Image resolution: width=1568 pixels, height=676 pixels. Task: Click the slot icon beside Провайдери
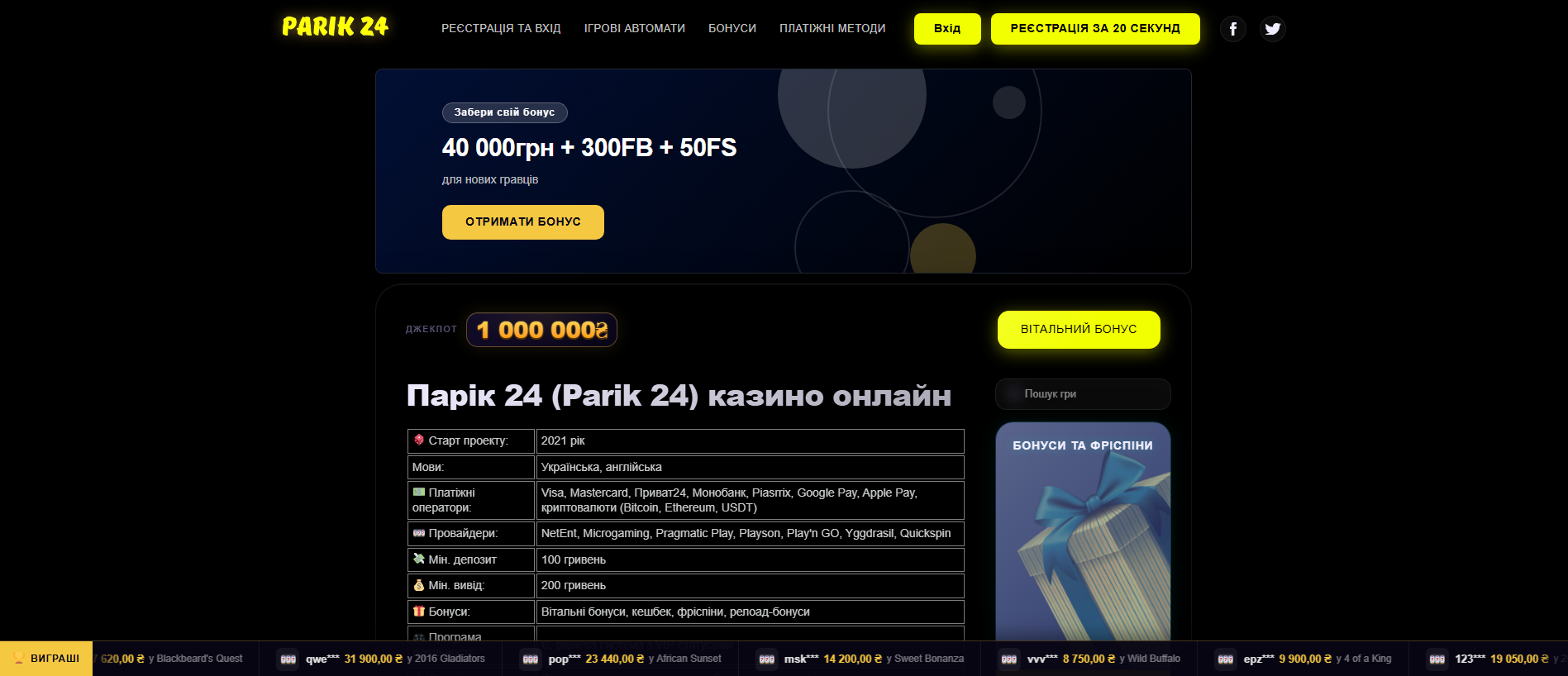(419, 533)
